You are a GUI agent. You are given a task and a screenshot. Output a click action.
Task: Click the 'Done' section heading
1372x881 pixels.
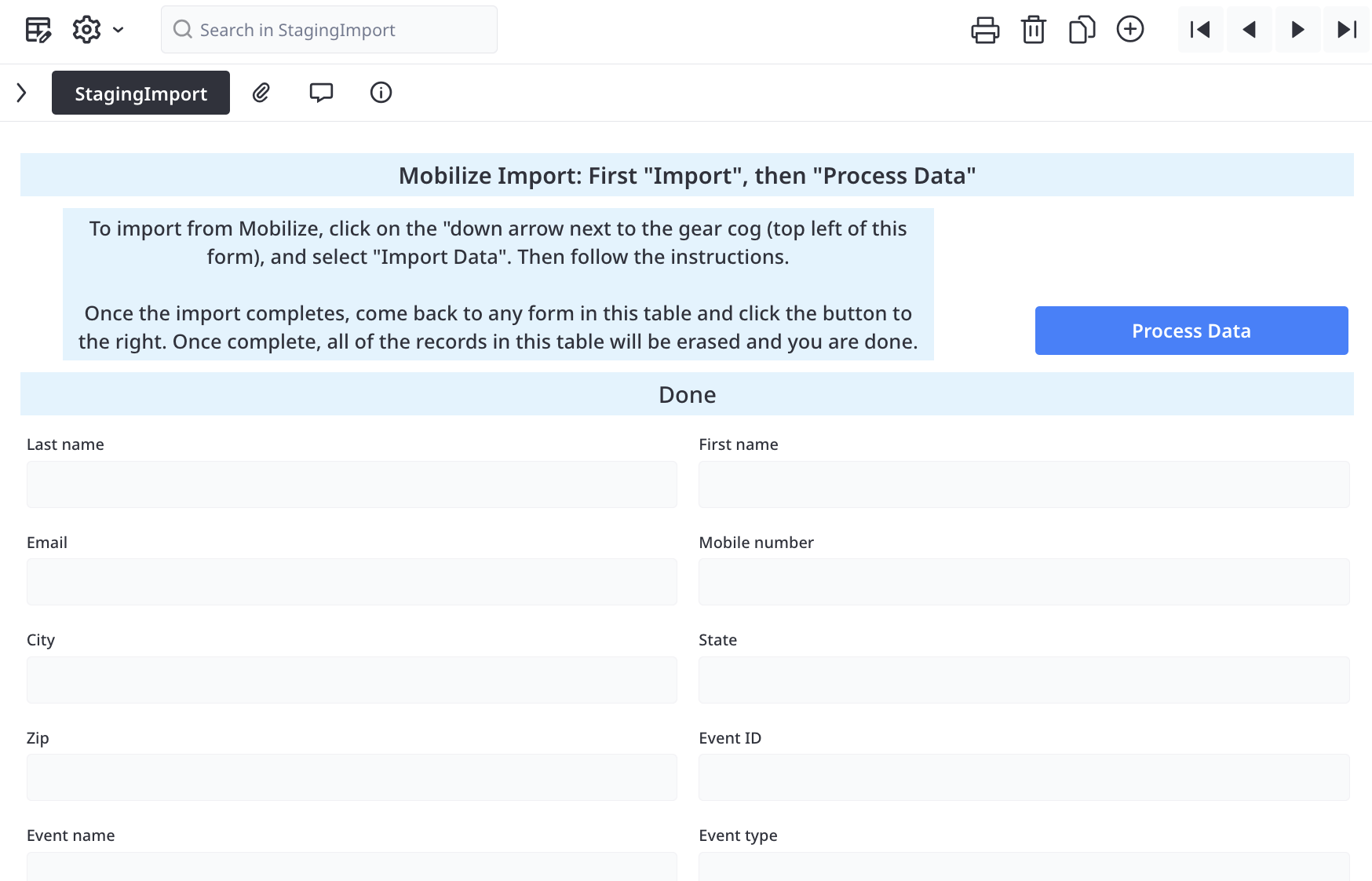pos(687,394)
